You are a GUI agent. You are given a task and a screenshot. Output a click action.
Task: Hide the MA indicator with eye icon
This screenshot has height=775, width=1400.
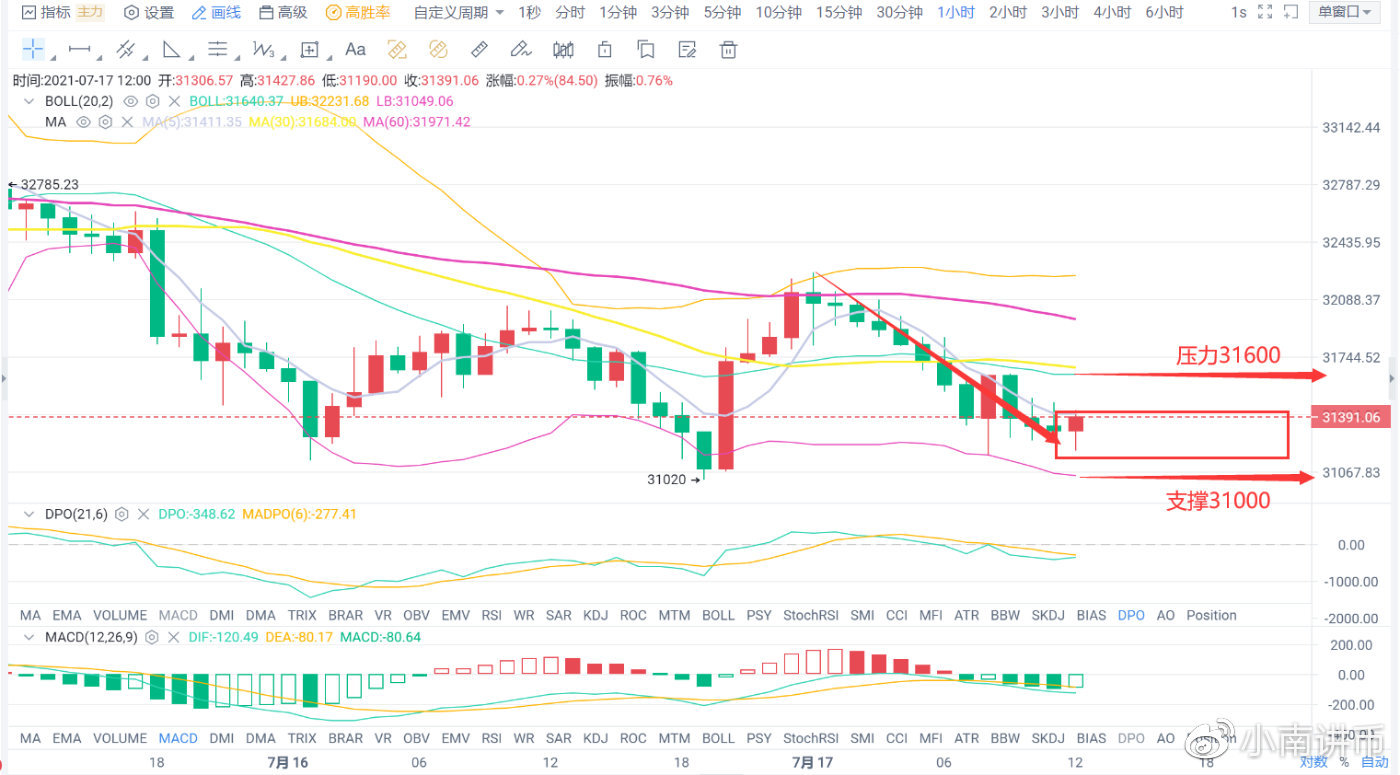[x=83, y=122]
